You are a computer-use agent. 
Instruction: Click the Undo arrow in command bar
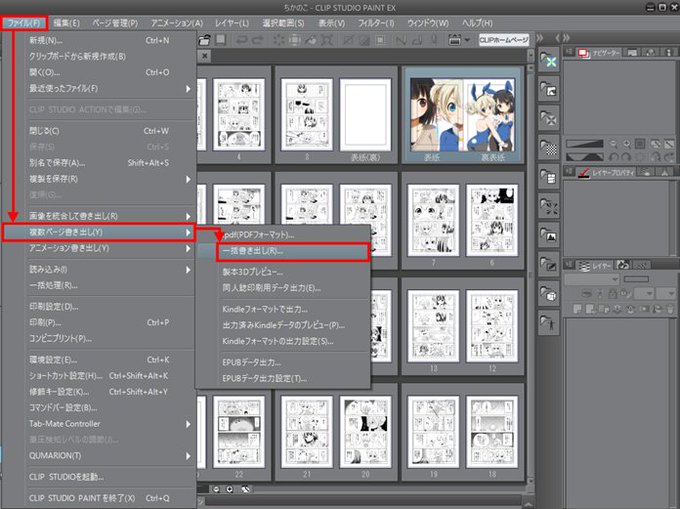(242, 40)
